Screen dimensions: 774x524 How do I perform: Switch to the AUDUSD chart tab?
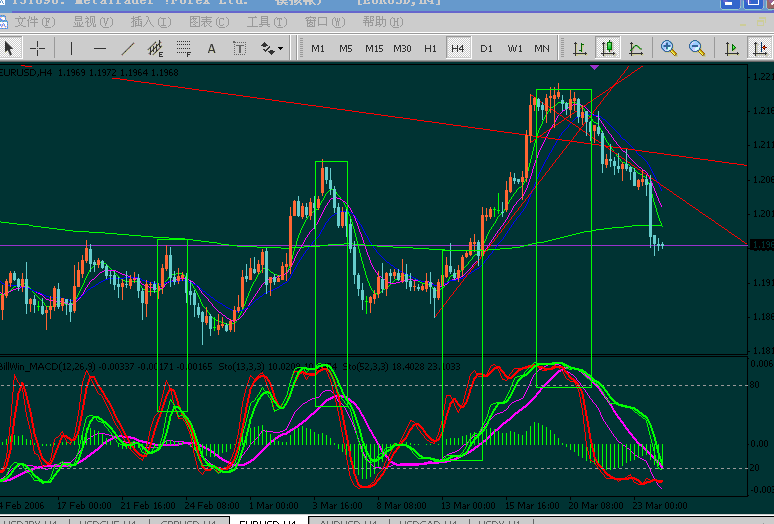(x=348, y=521)
